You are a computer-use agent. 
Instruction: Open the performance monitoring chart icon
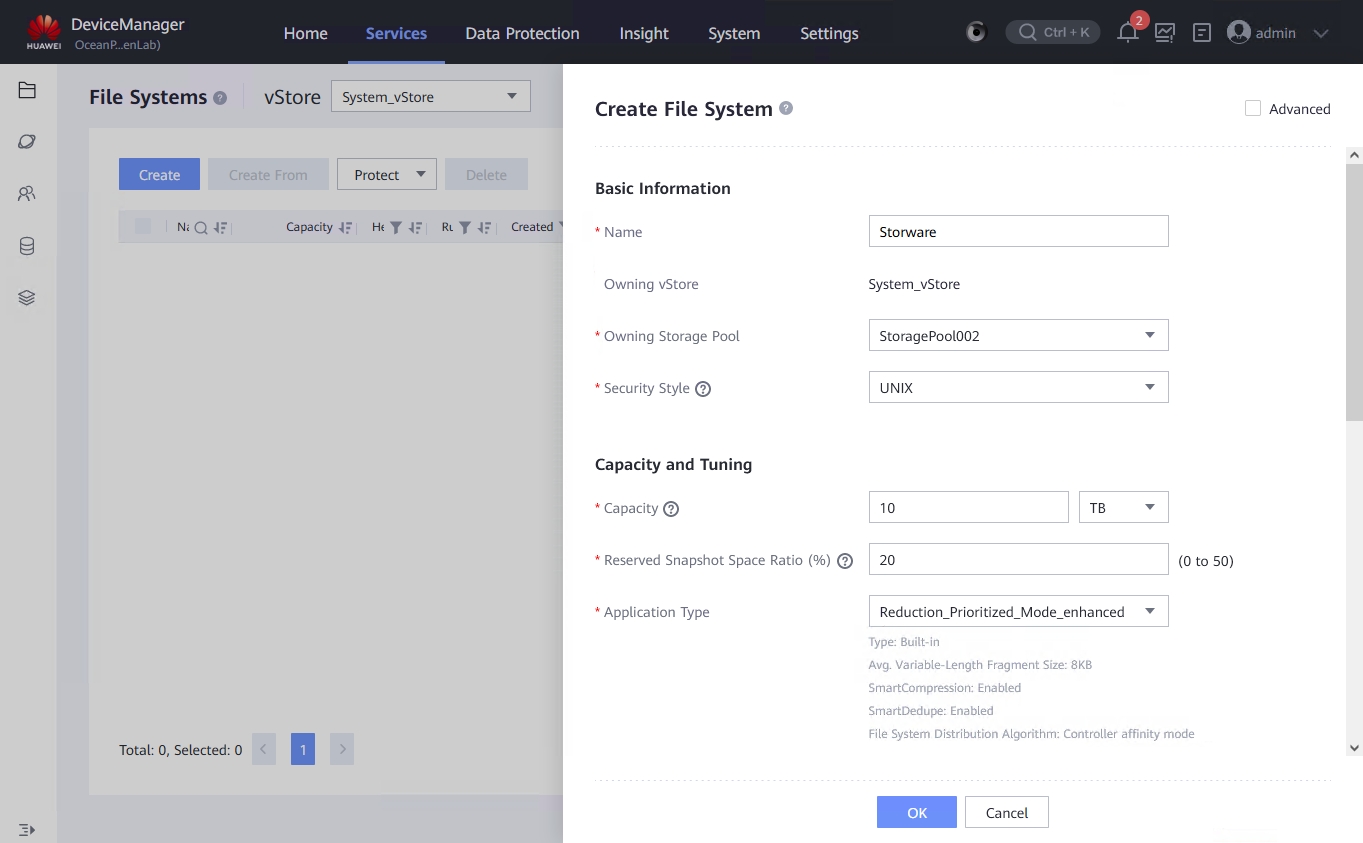coord(1165,33)
